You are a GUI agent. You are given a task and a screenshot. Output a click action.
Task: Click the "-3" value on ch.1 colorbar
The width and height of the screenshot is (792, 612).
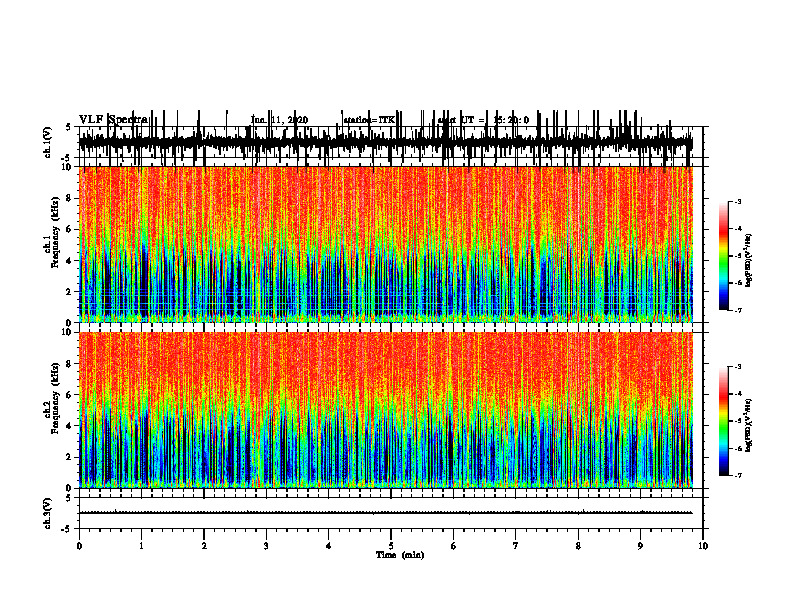coord(738,201)
